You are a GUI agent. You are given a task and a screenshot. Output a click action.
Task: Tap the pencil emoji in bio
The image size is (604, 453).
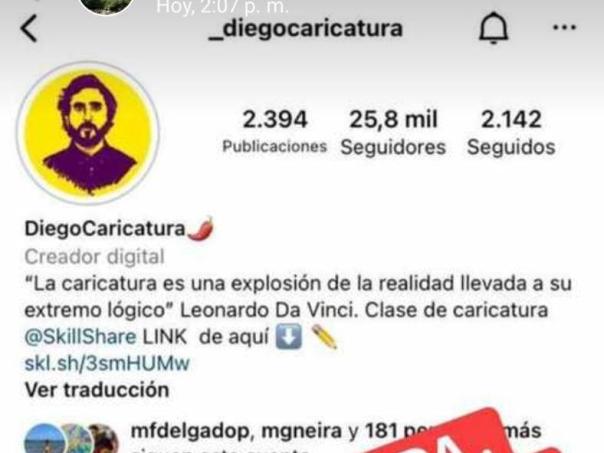coord(324,337)
